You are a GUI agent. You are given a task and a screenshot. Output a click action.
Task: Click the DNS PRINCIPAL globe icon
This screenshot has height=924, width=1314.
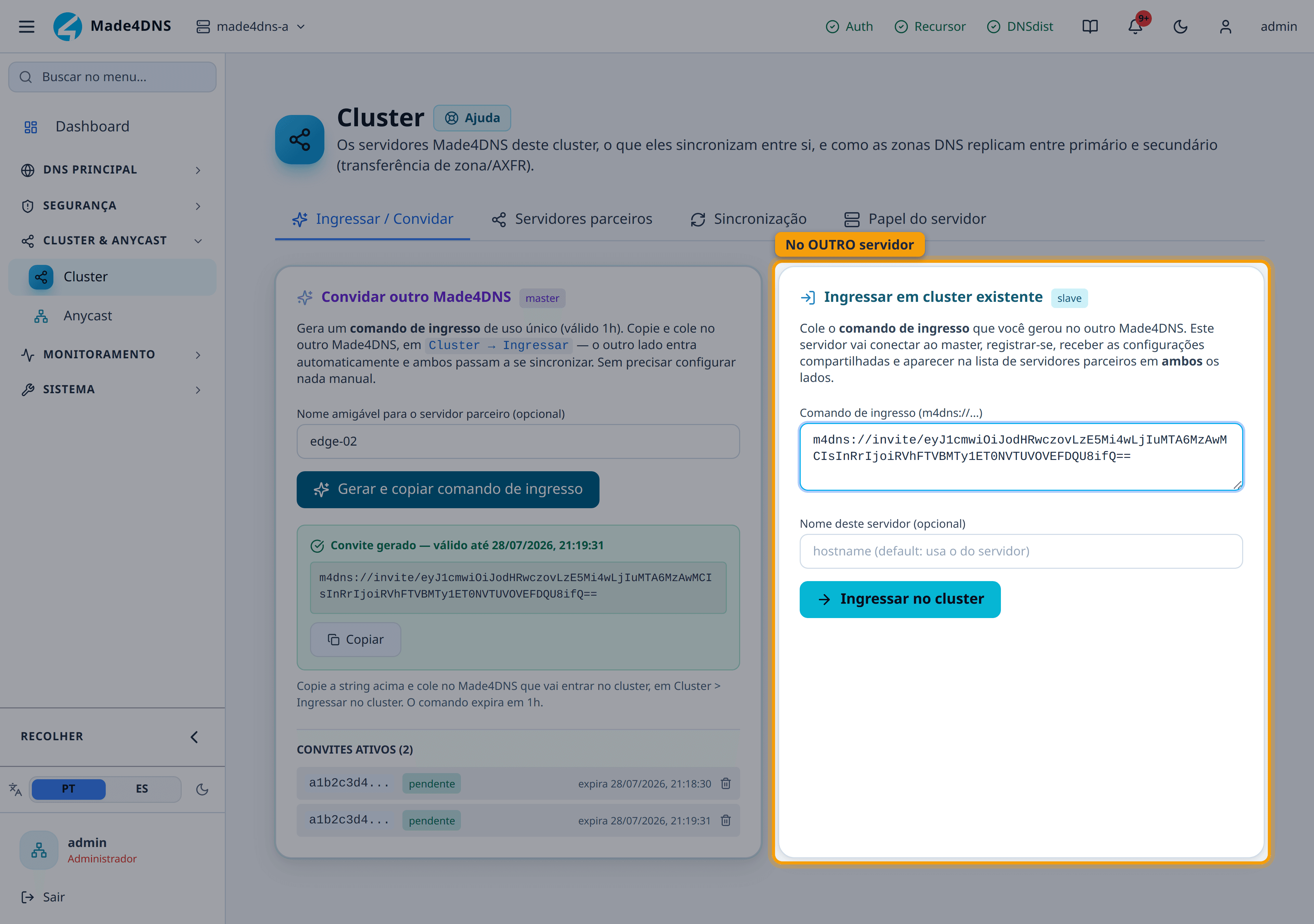[27, 170]
